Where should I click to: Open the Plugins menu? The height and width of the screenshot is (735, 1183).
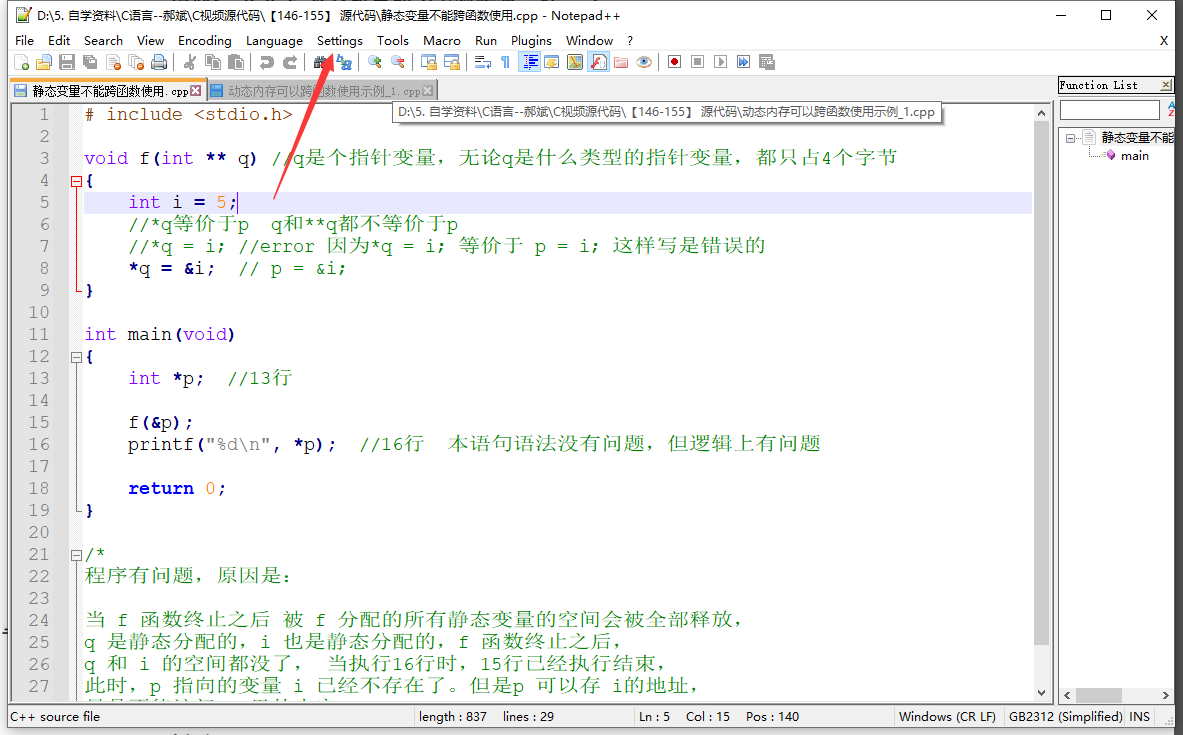click(531, 41)
